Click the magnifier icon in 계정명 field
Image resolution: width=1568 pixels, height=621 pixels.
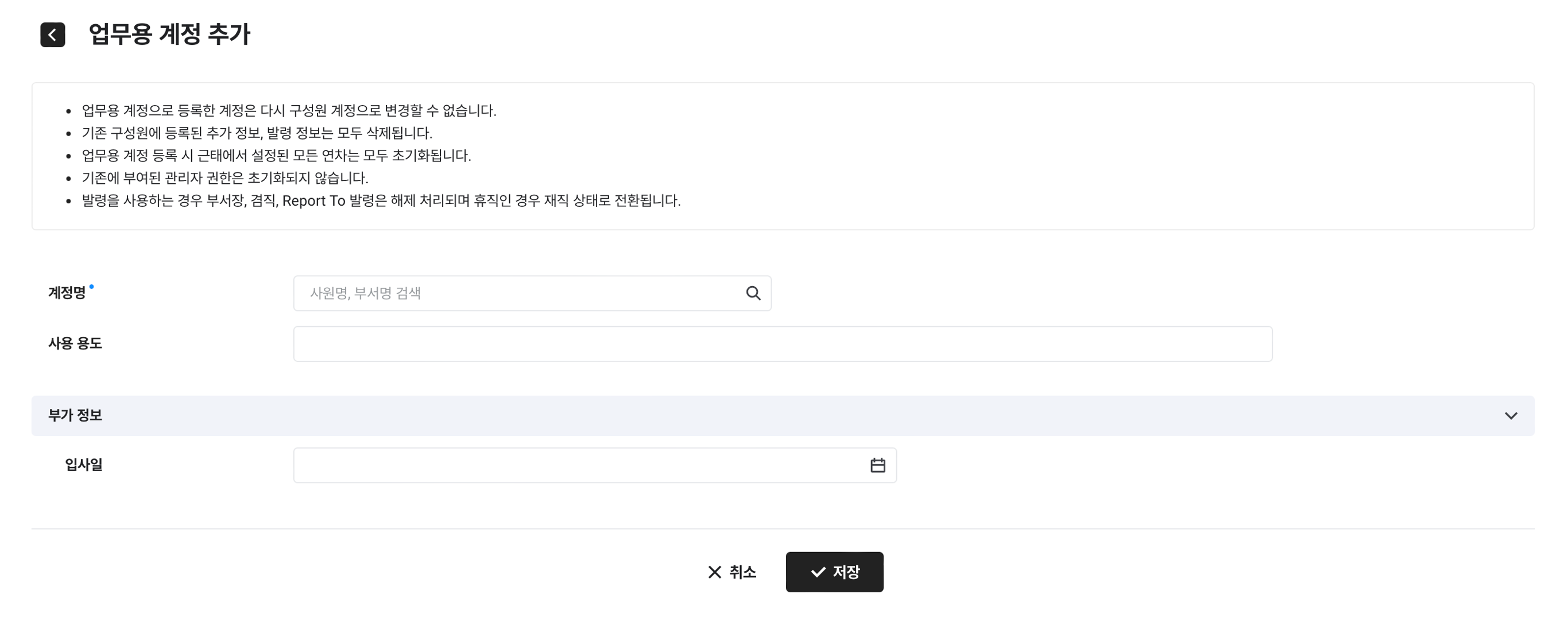(753, 294)
